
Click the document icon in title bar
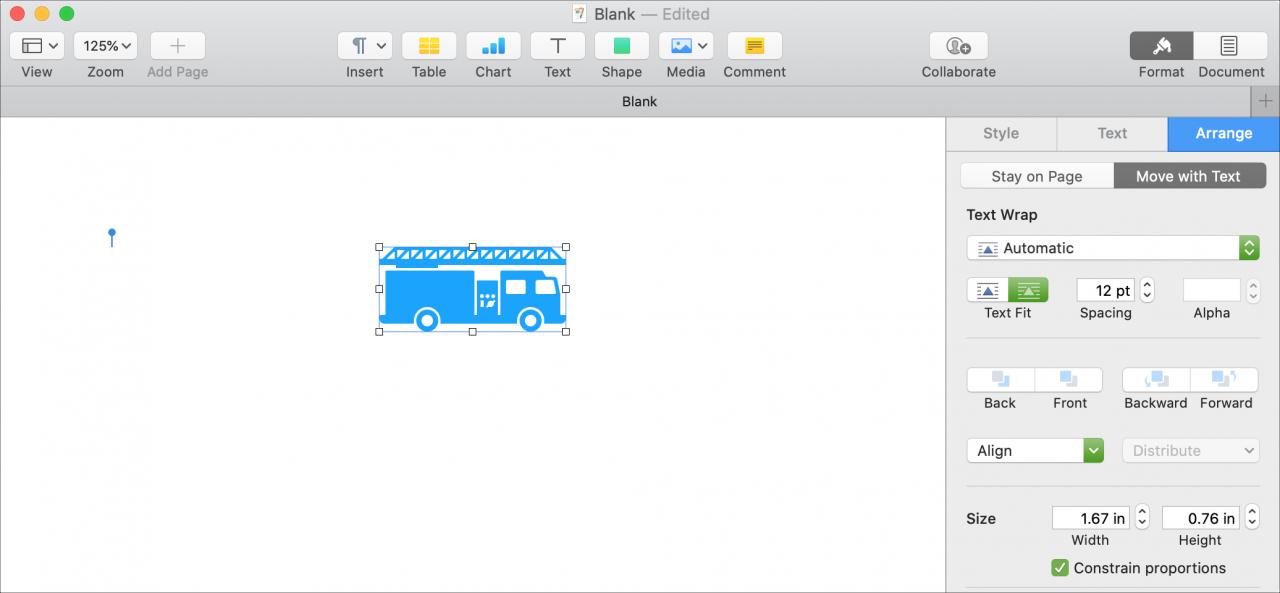pyautogui.click(x=580, y=14)
